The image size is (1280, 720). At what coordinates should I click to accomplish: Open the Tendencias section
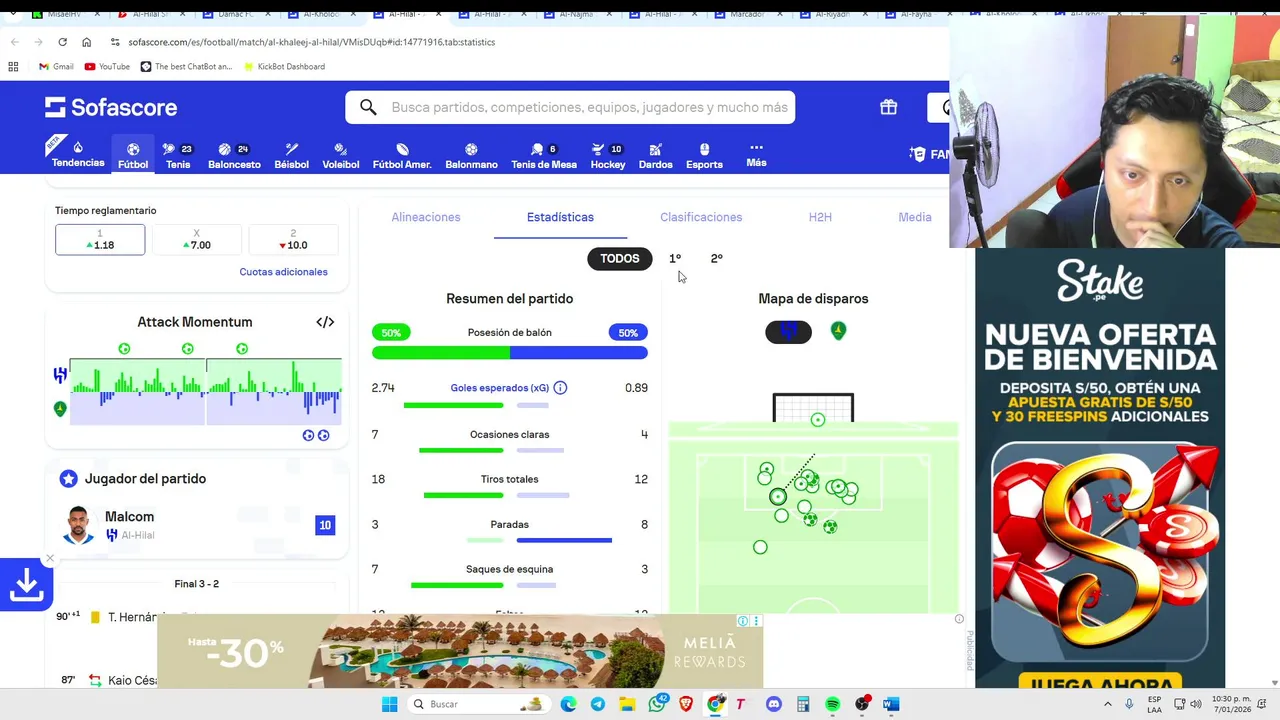click(x=77, y=153)
